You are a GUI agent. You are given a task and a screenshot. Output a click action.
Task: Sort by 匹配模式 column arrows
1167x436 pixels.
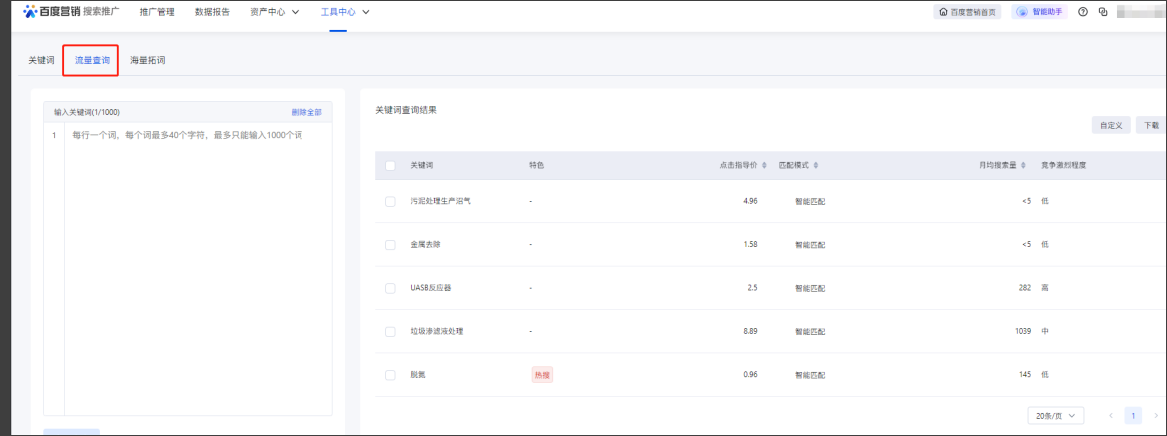click(816, 165)
